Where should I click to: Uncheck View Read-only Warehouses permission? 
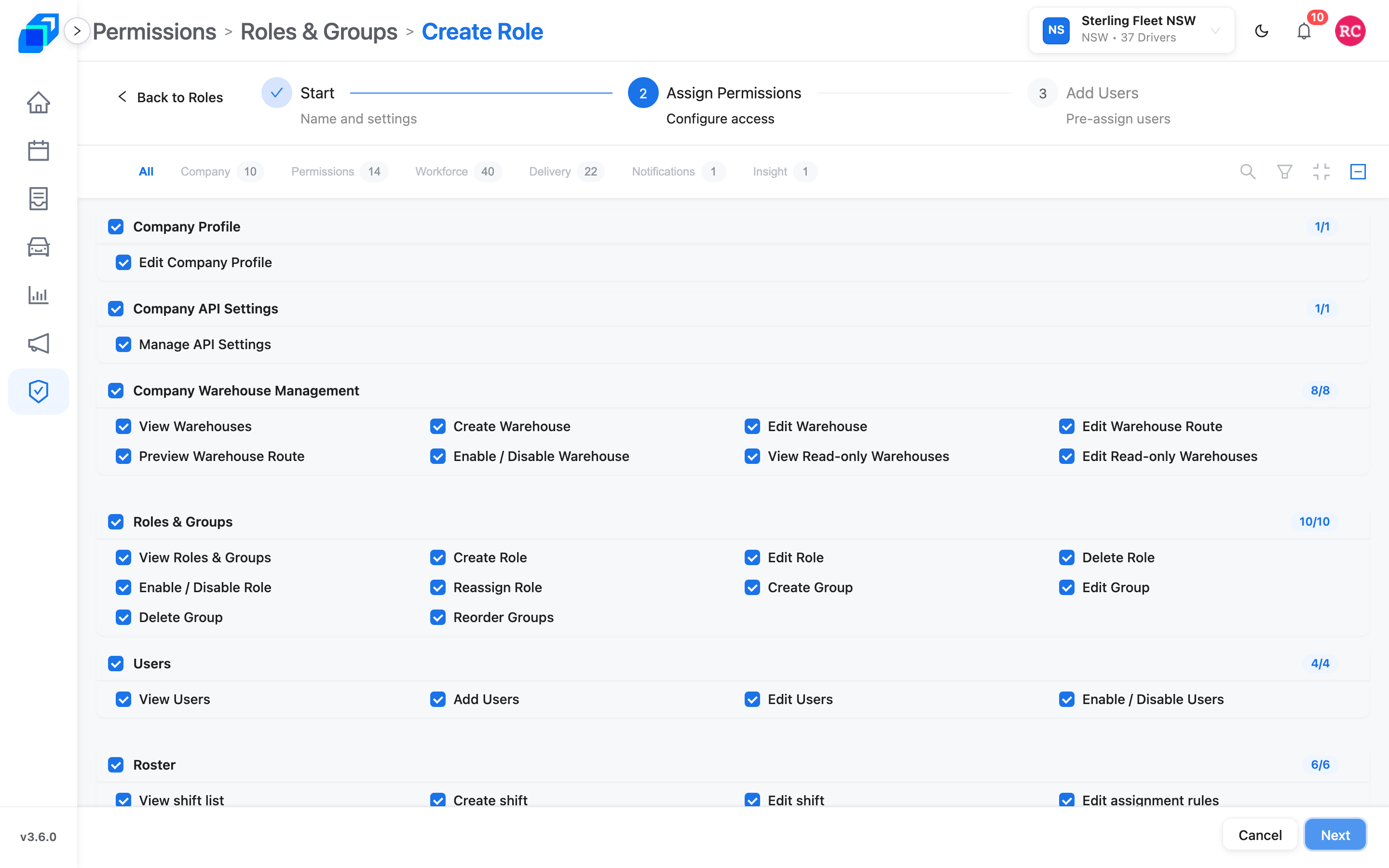(x=752, y=456)
